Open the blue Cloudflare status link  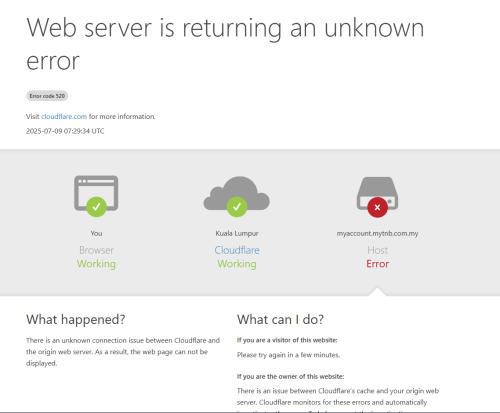coord(237,250)
